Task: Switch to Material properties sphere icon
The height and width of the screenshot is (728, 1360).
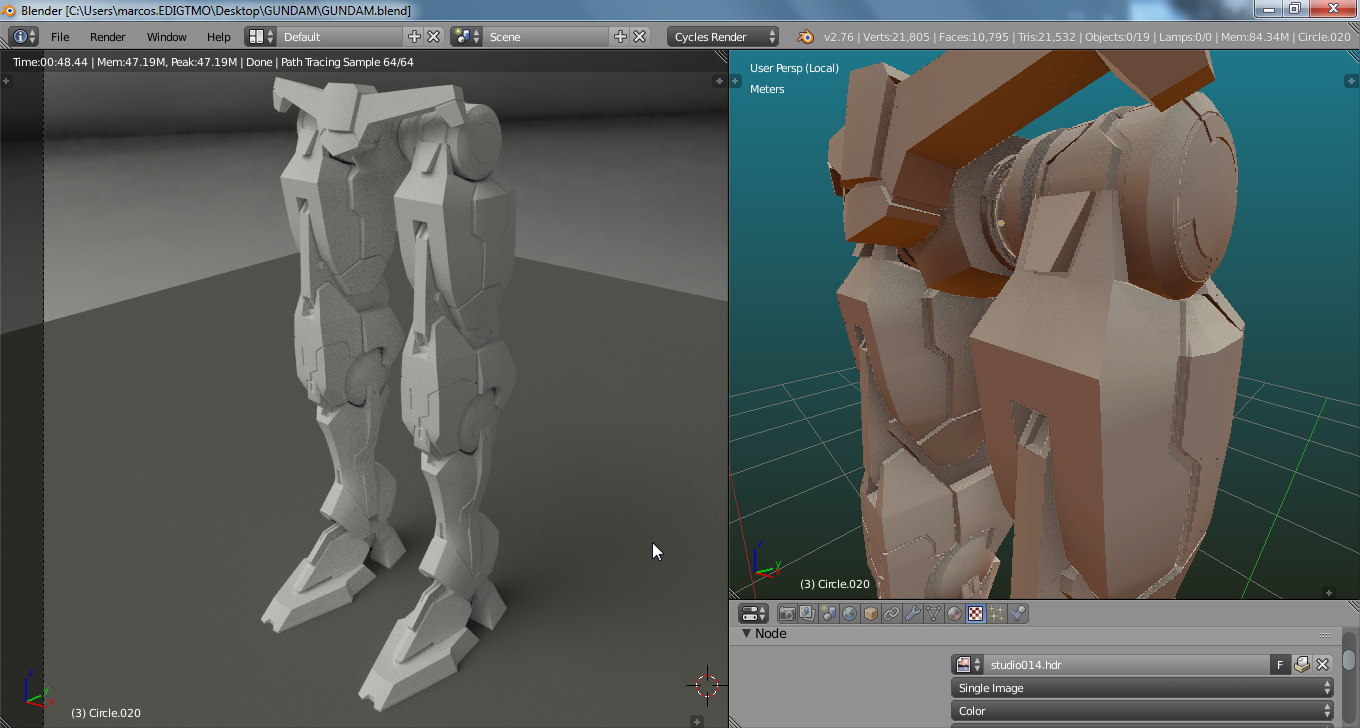Action: (x=955, y=614)
